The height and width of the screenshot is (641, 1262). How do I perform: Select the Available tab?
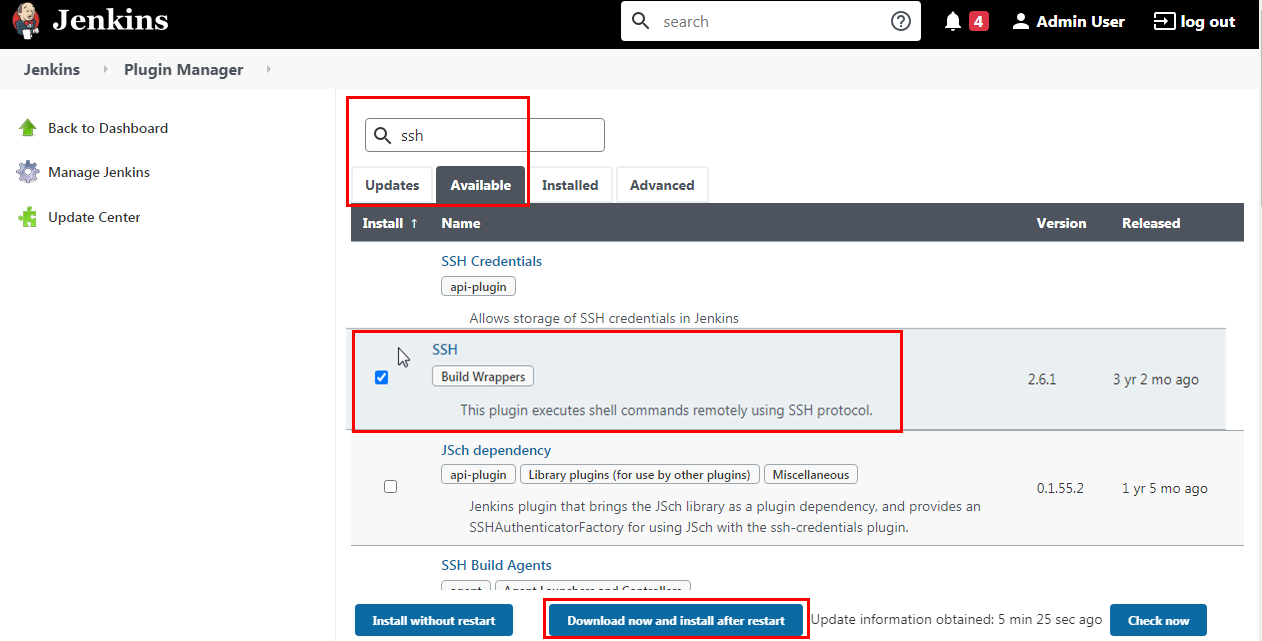click(480, 185)
